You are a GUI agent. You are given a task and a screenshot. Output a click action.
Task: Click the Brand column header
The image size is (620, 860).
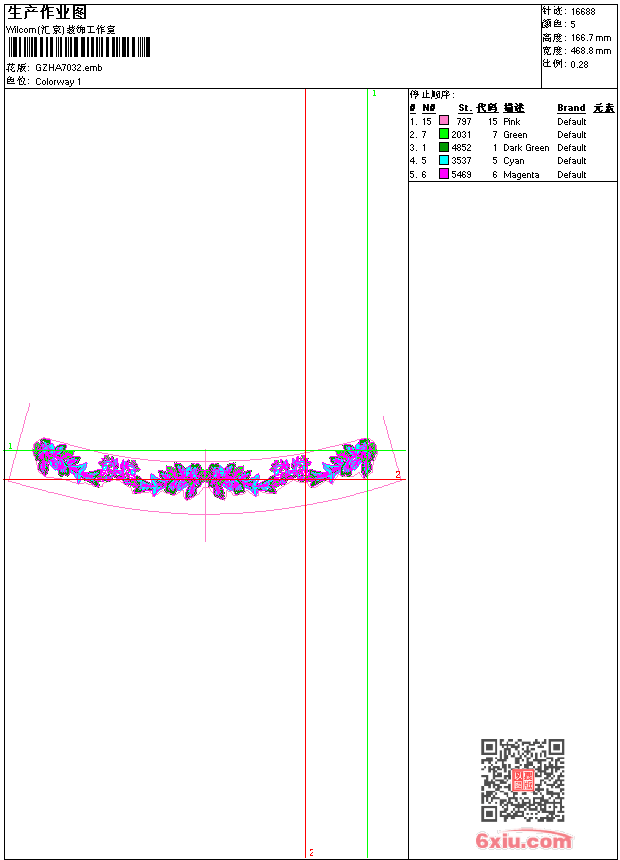pyautogui.click(x=571, y=108)
